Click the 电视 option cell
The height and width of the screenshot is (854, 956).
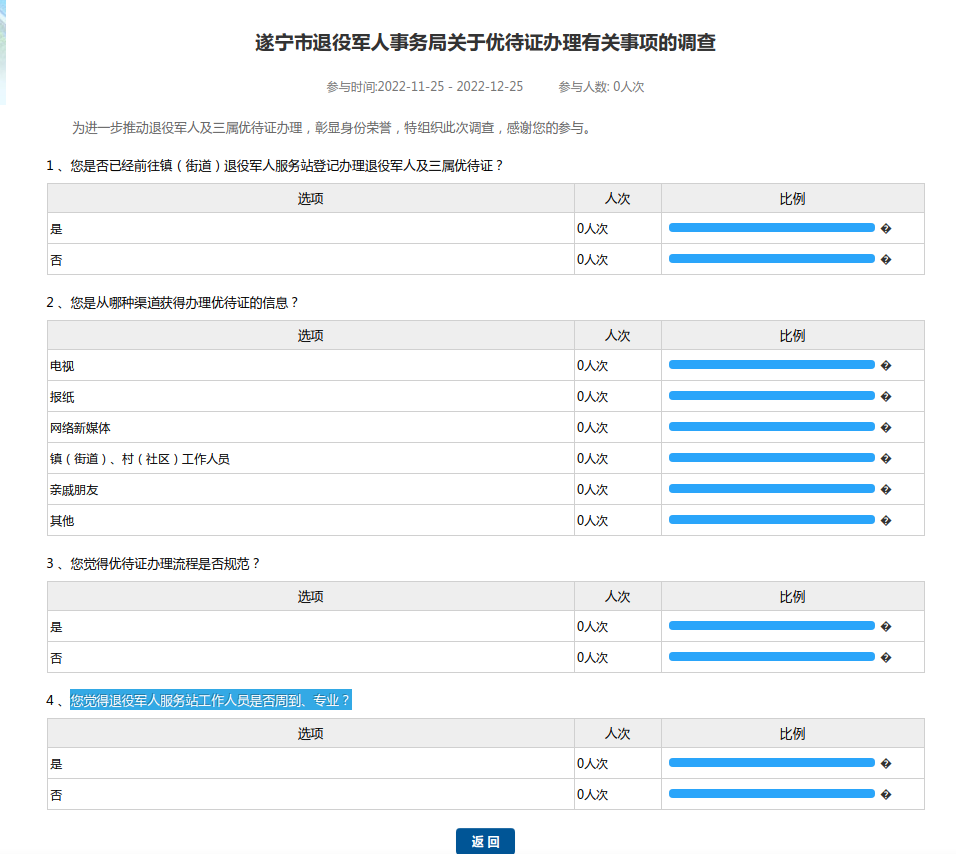[62, 366]
